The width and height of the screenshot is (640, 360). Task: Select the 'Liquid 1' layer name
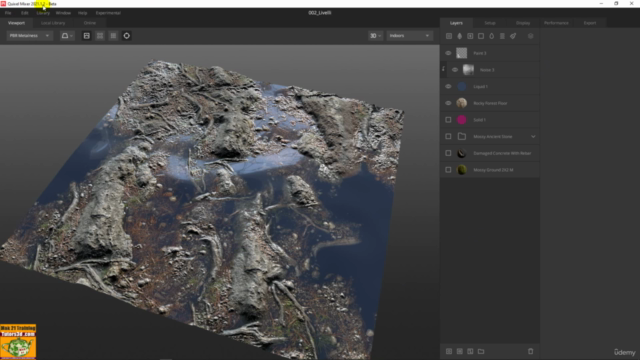480,87
